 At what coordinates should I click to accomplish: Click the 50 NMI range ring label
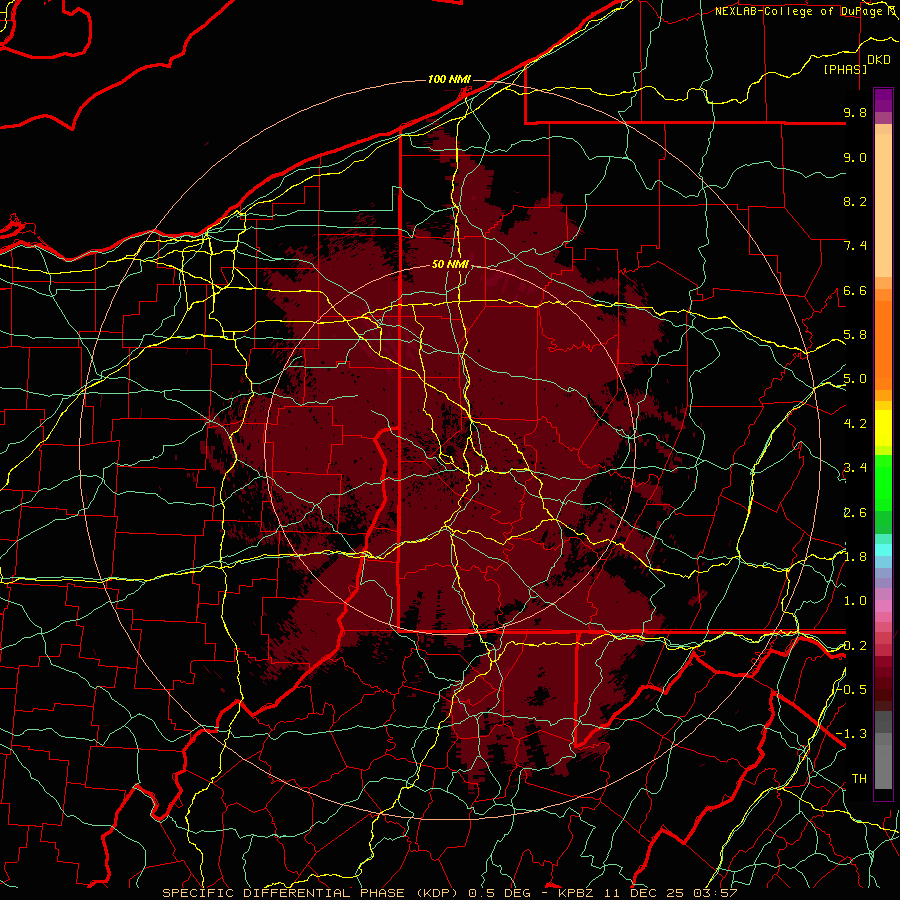(x=451, y=265)
